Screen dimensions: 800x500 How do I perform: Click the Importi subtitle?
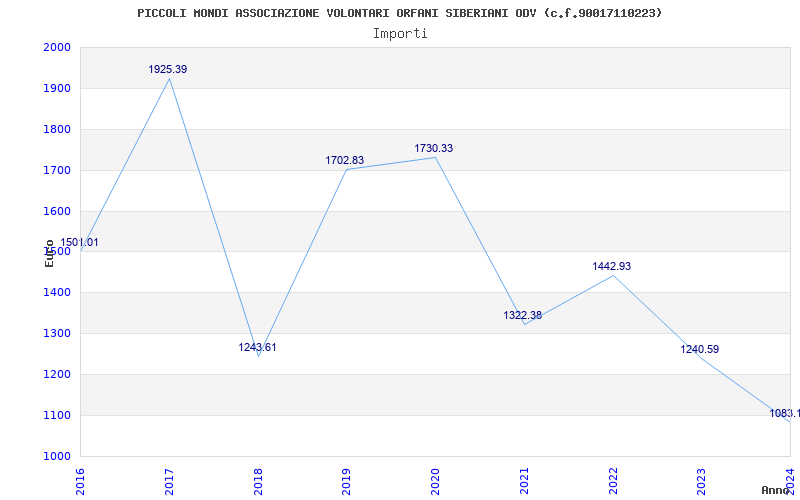(400, 34)
